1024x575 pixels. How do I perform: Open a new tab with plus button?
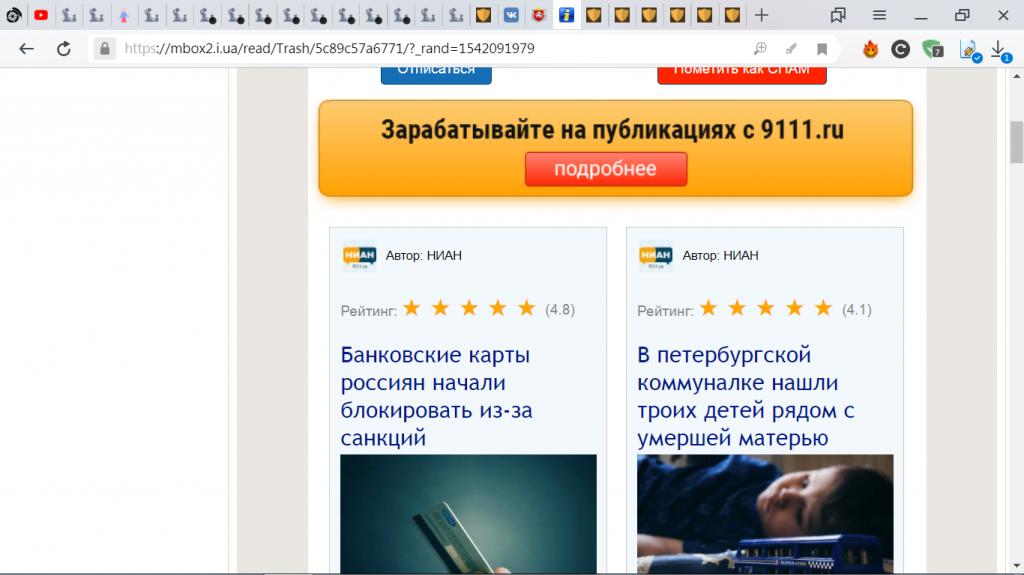pyautogui.click(x=762, y=15)
